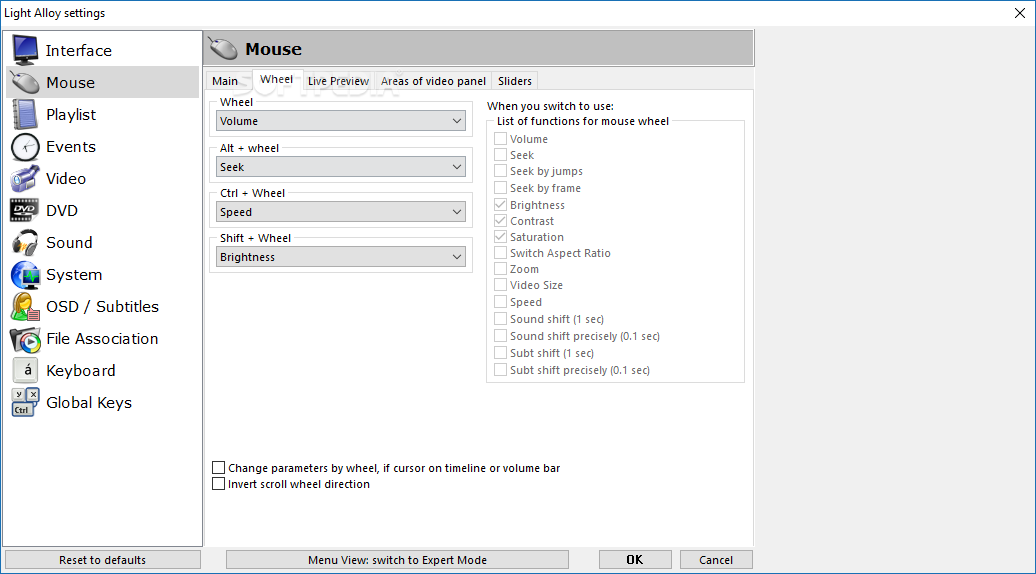The width and height of the screenshot is (1036, 574).
Task: Click the File Association icon
Action: [x=25, y=339]
